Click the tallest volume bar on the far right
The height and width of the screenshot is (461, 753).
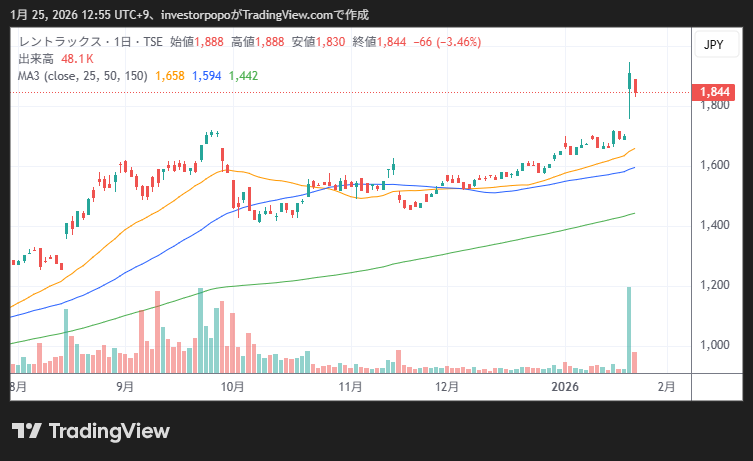[x=629, y=330]
